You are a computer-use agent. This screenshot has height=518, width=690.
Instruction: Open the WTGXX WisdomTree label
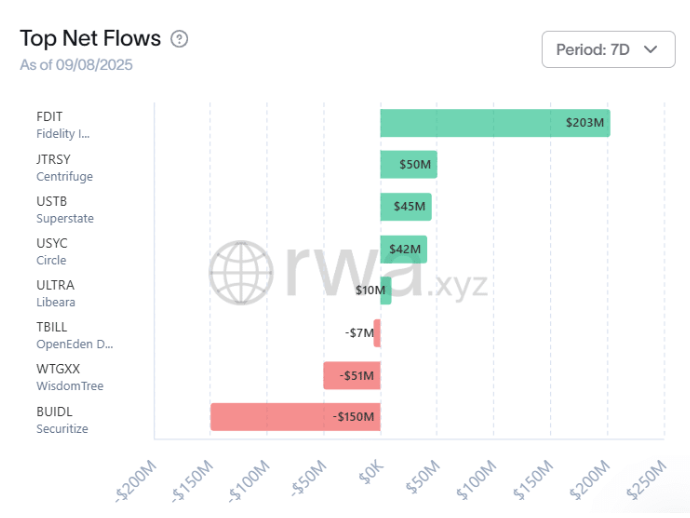(69, 376)
